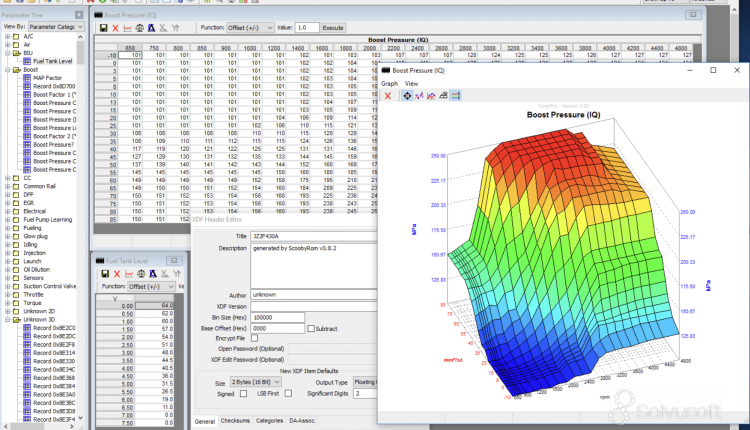Click the Value input field showing 1.0
The image size is (750, 430).
(x=307, y=28)
